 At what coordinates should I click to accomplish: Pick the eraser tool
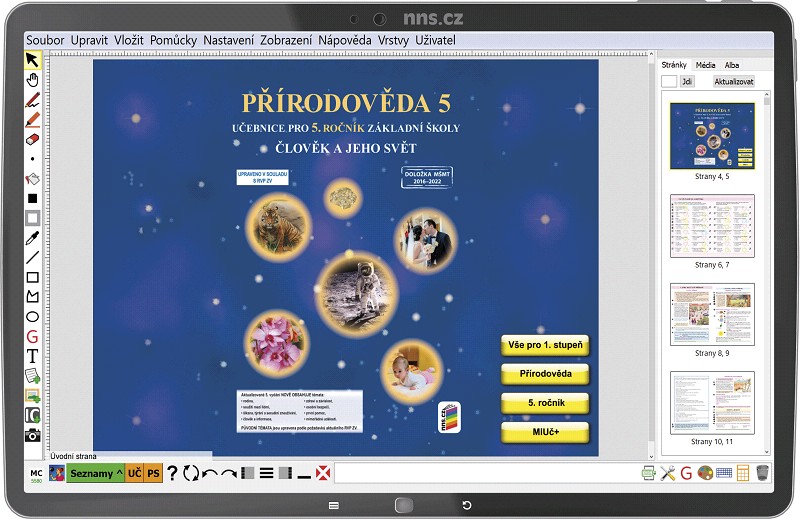(32, 139)
